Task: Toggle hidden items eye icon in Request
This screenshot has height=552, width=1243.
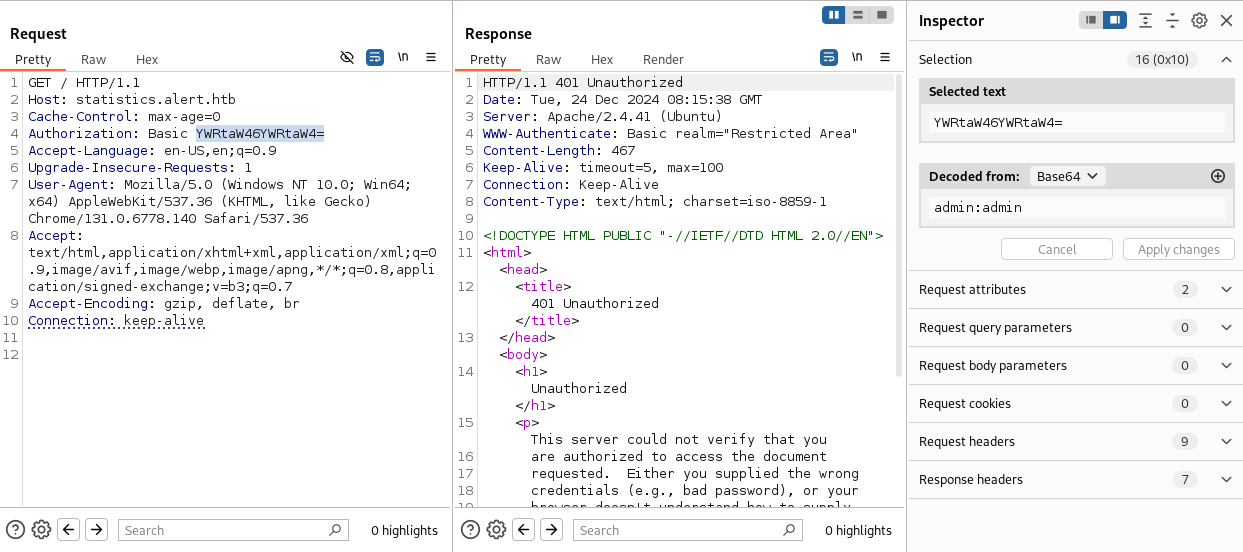Action: [x=347, y=58]
